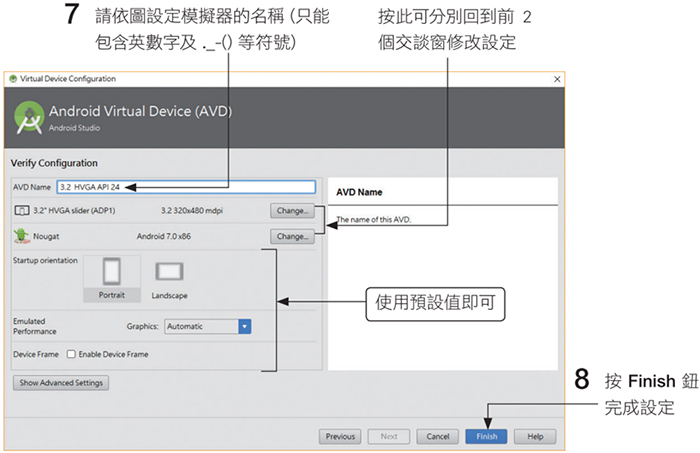Click the "3.2 320x480 mdpi" text

tap(192, 210)
